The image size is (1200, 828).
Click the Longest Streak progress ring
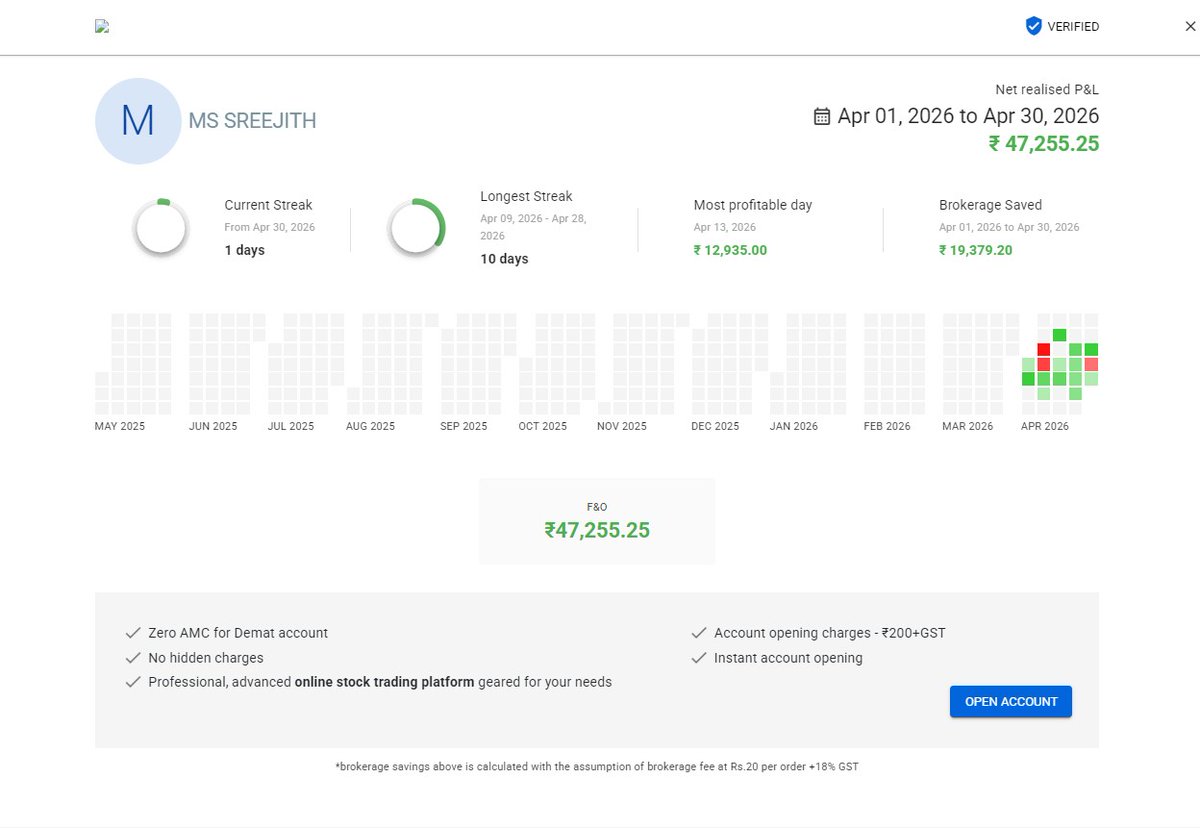pos(416,227)
